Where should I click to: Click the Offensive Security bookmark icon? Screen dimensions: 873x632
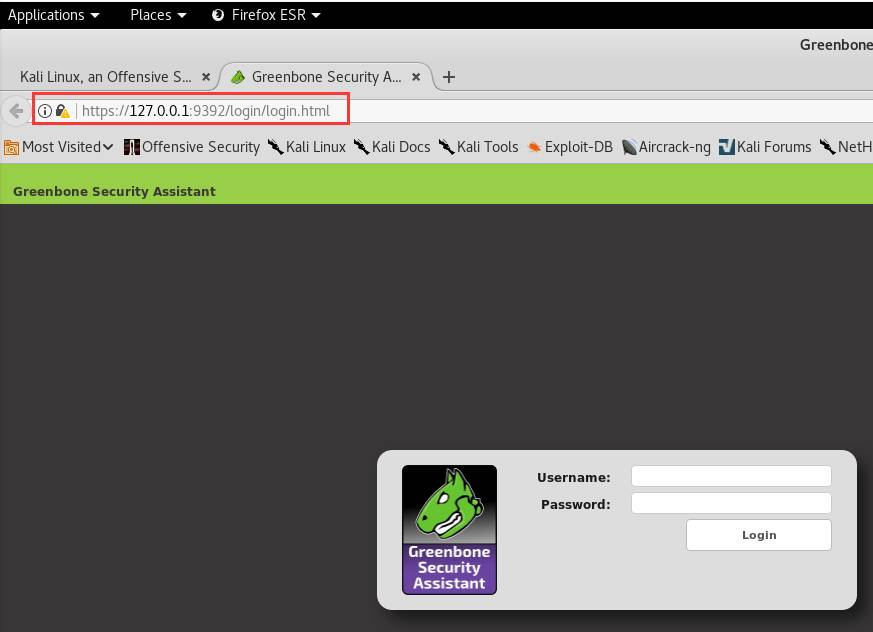(x=131, y=147)
